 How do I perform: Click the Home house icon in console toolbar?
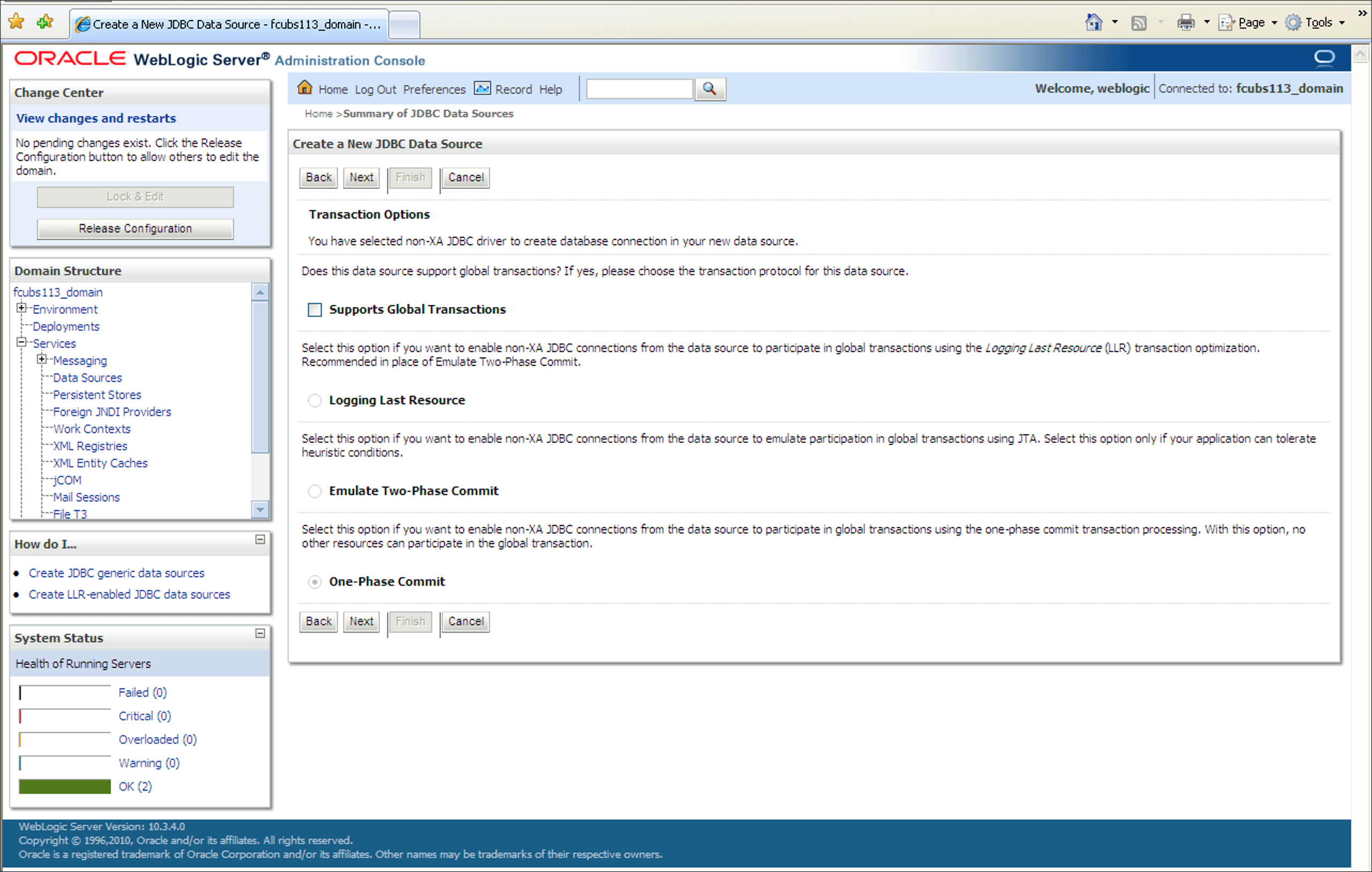click(x=305, y=88)
